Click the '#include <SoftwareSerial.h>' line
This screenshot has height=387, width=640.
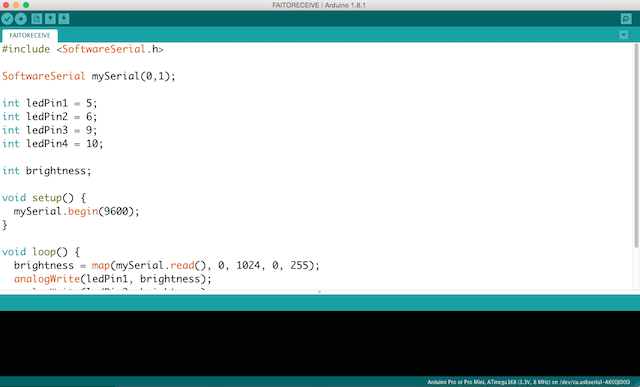(83, 49)
